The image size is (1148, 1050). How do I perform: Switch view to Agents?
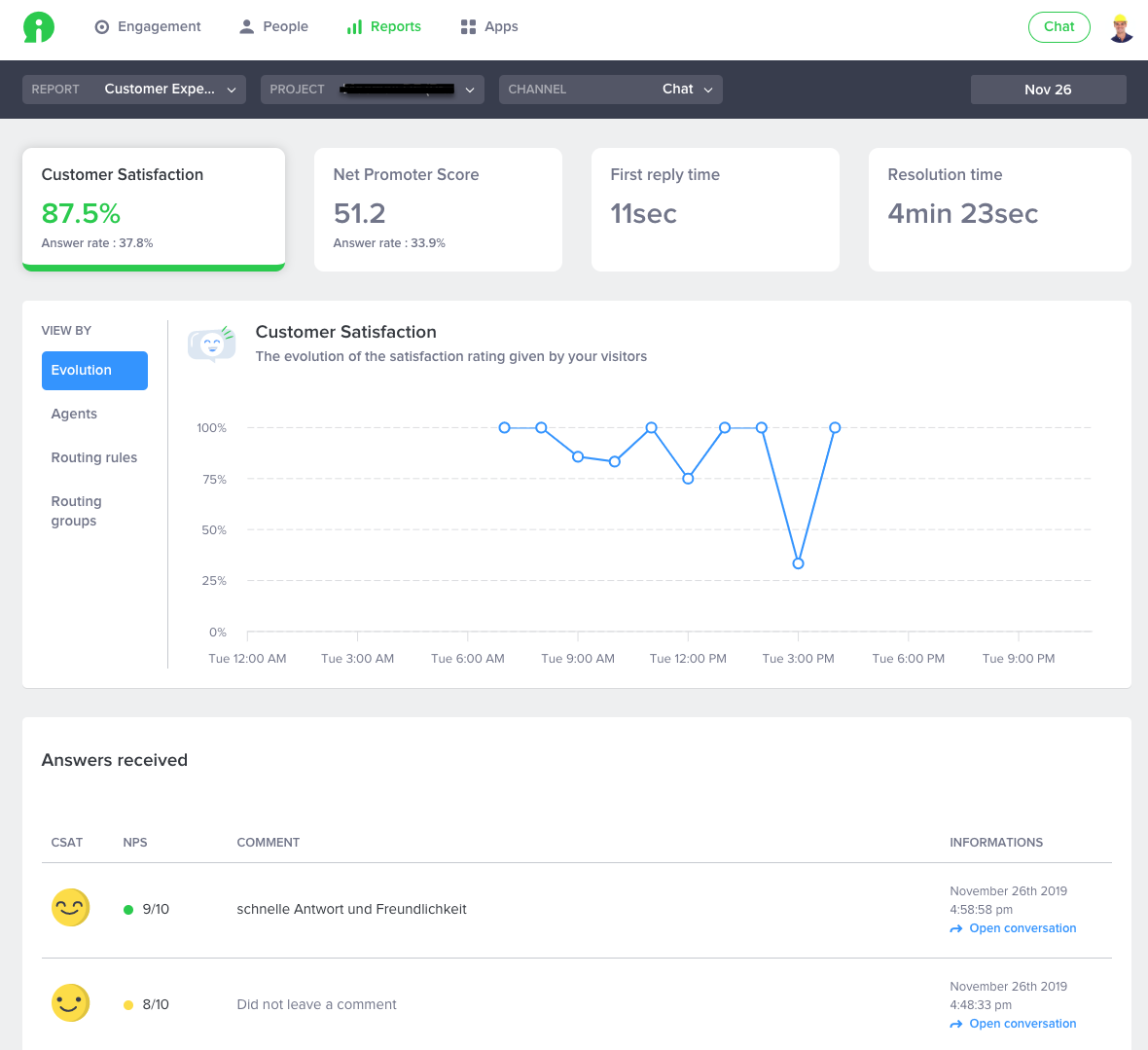coord(74,414)
